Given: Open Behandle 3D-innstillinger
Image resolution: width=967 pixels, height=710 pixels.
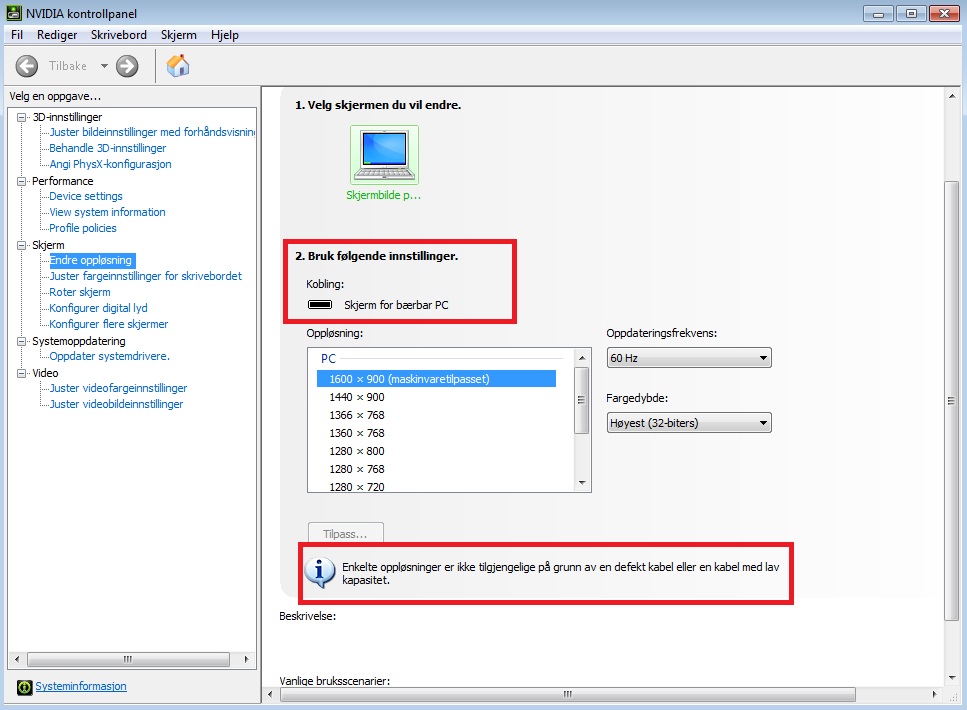Looking at the screenshot, I should point(107,148).
